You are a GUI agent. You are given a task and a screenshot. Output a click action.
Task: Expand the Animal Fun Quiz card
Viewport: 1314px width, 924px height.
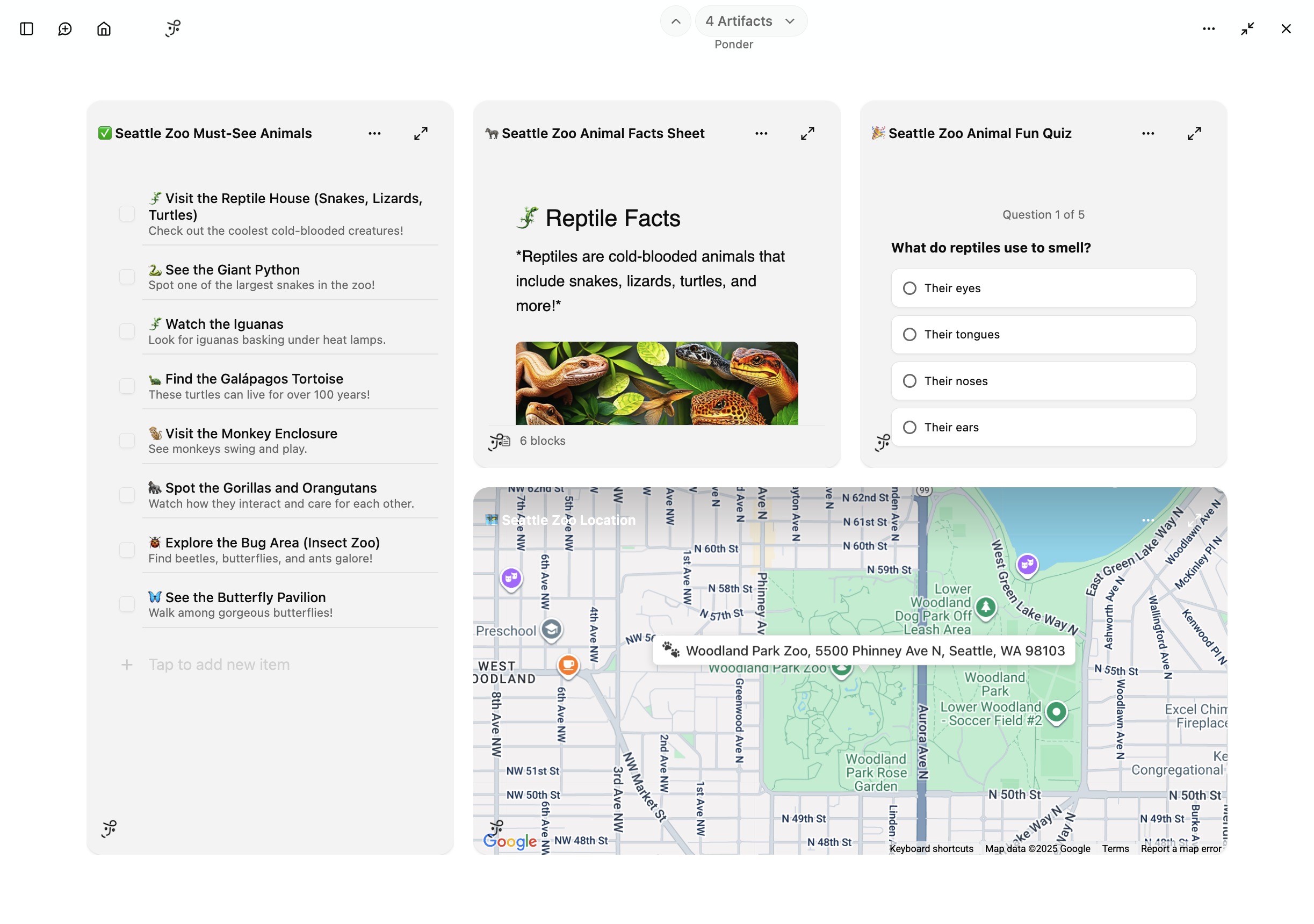1194,133
